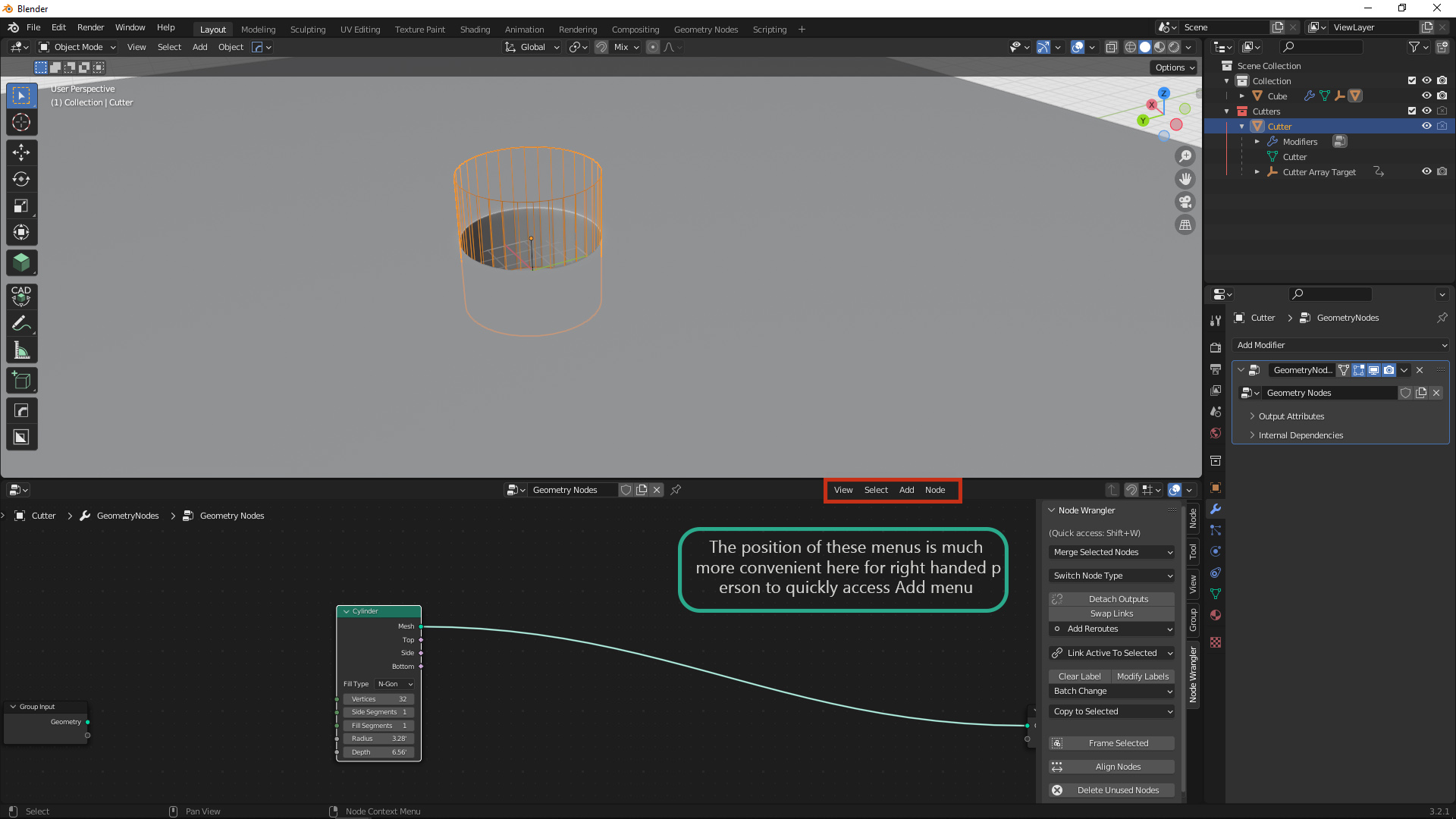Open the Add menu in node editor

[906, 490]
